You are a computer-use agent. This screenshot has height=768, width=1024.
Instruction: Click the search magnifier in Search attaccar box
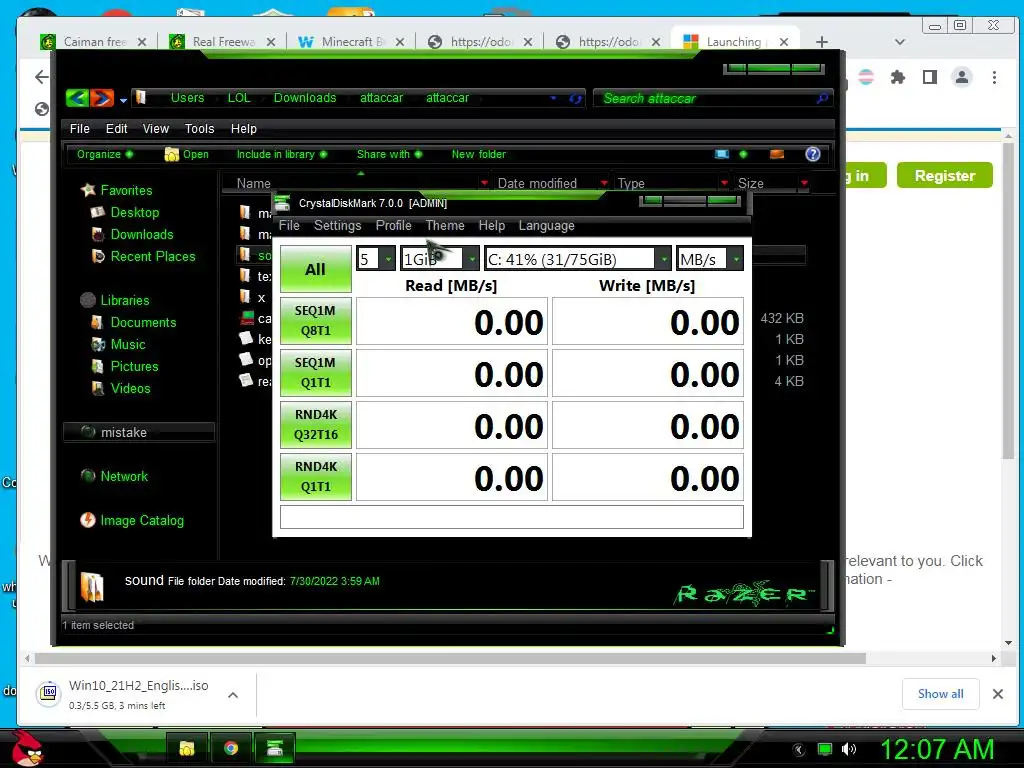(822, 98)
